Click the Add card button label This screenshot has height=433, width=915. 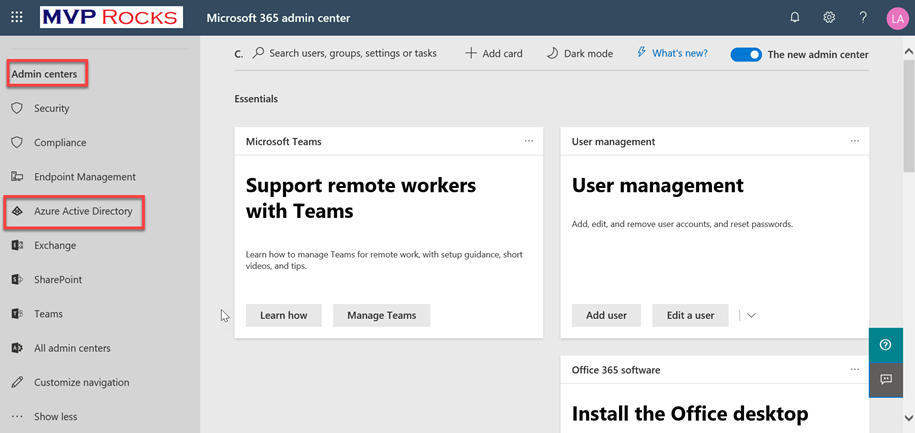coord(502,54)
